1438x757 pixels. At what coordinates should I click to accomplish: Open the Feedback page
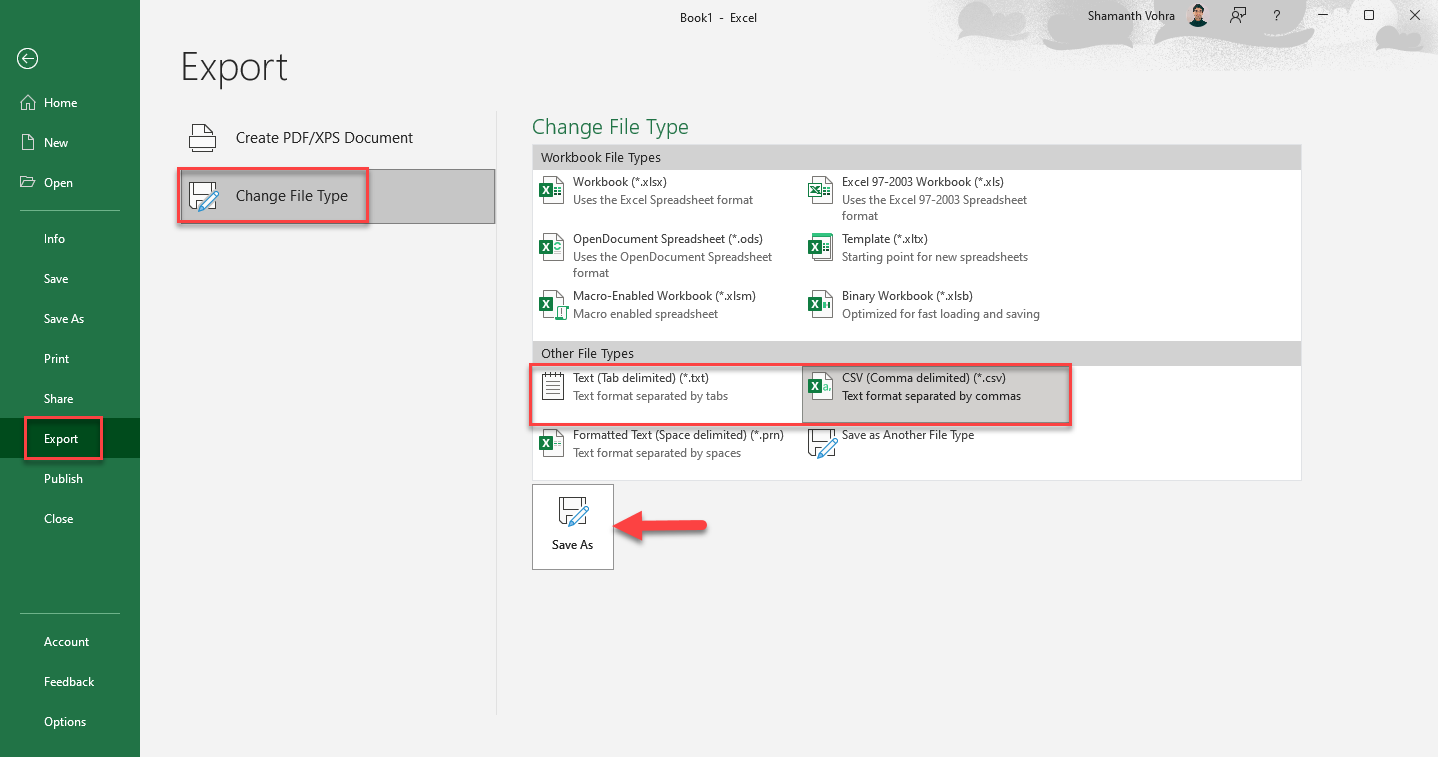(x=70, y=682)
